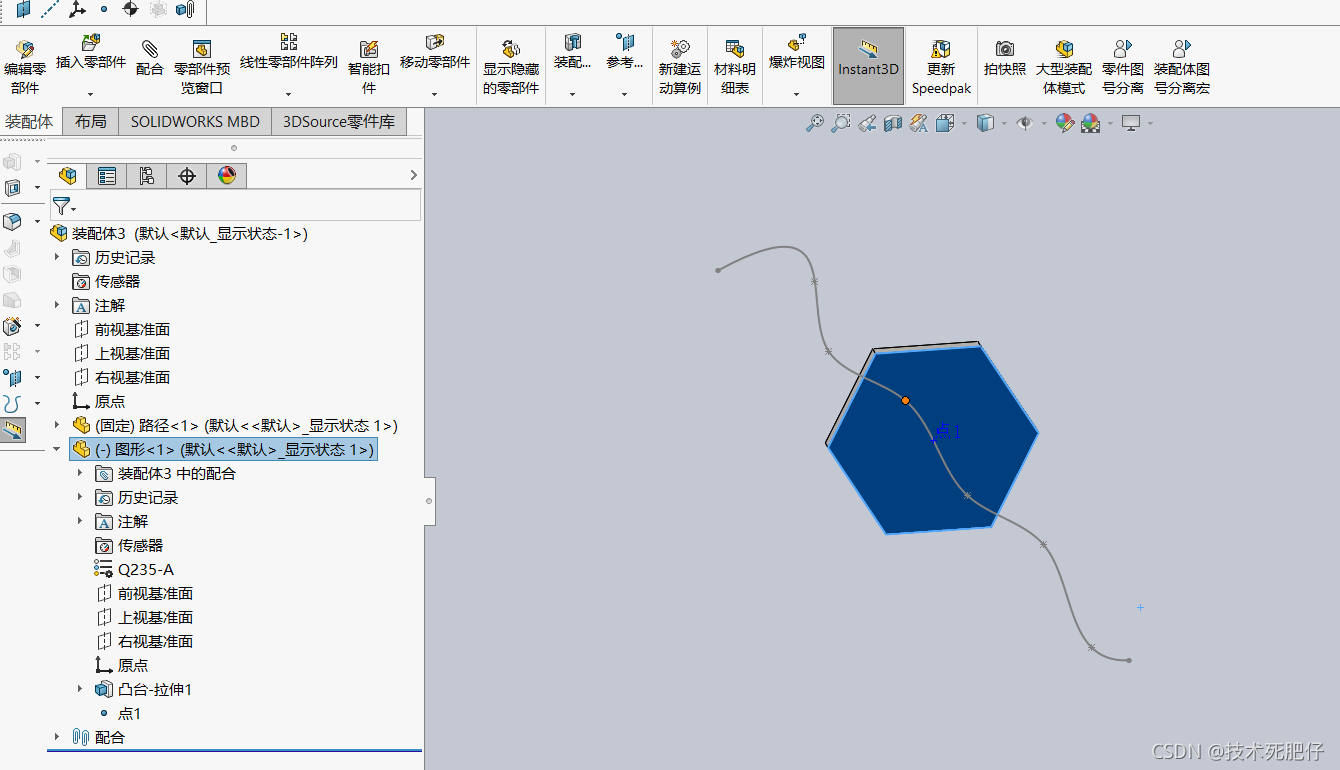Click 更新 Speedpak tool
This screenshot has height=770, width=1340.
point(941,67)
